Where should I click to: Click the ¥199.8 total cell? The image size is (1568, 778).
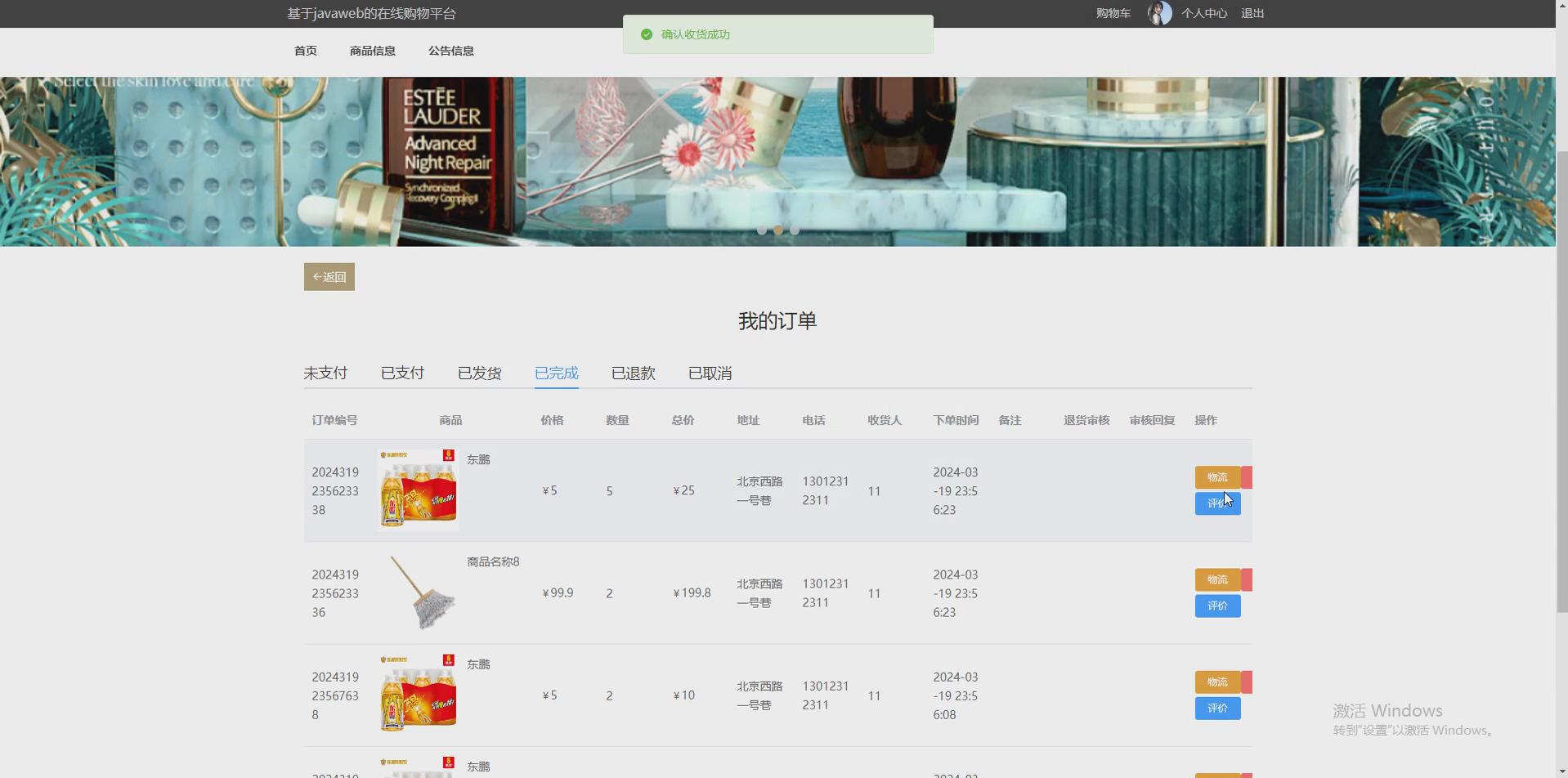[692, 593]
